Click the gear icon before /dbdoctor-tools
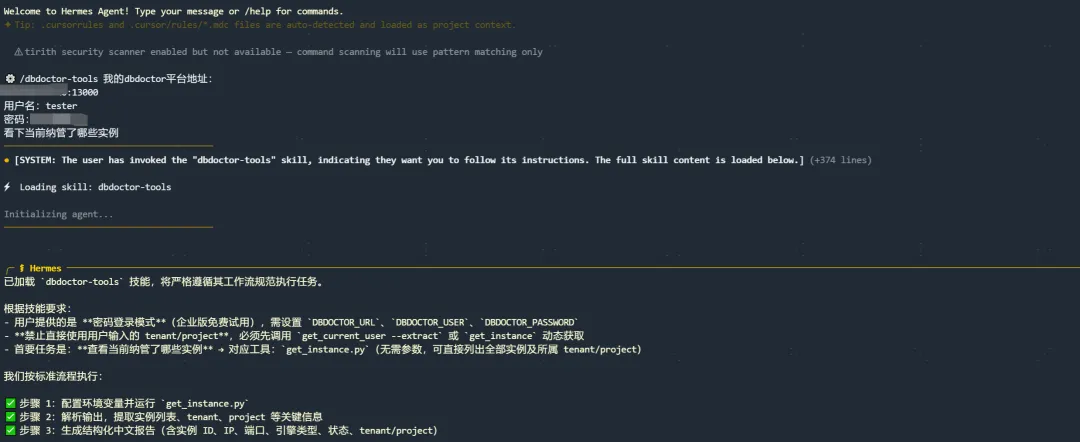1080x442 pixels. pos(10,78)
